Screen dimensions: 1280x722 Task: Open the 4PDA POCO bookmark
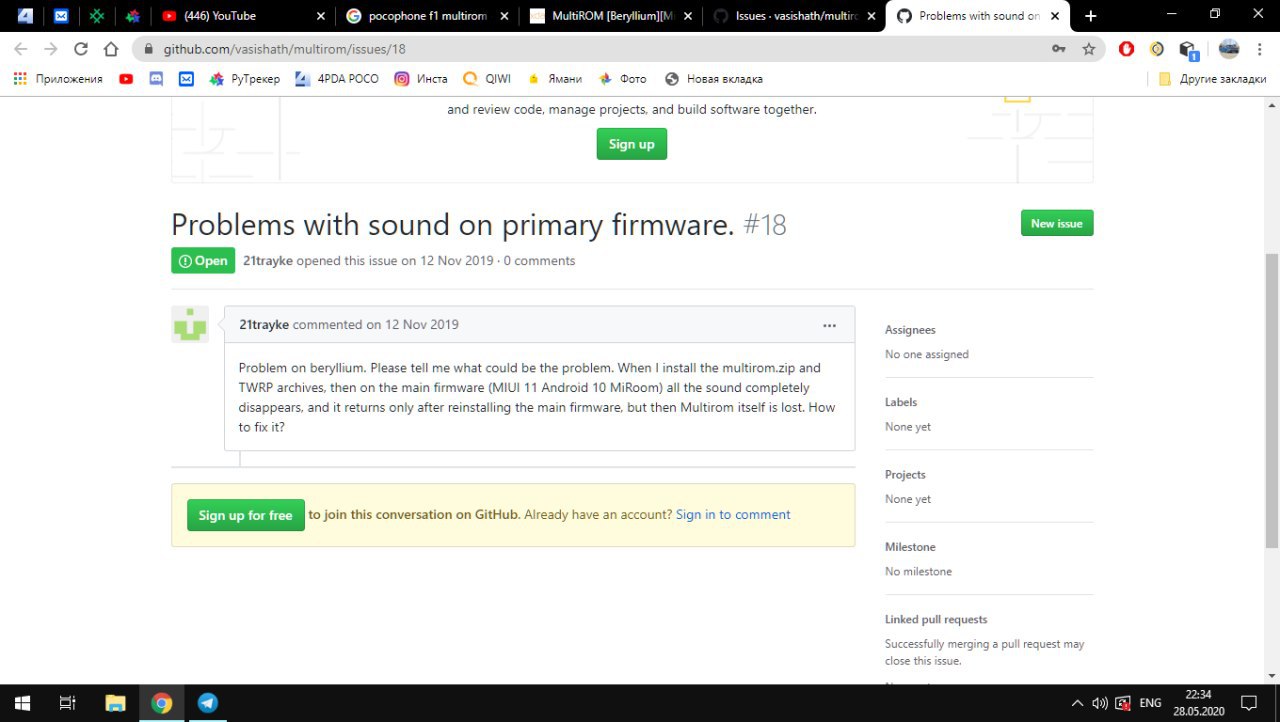[x=337, y=79]
